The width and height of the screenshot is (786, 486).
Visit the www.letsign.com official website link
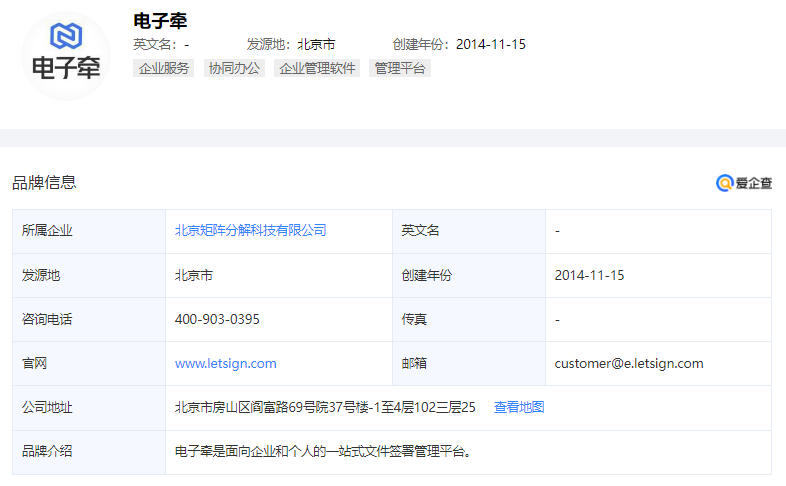click(226, 363)
